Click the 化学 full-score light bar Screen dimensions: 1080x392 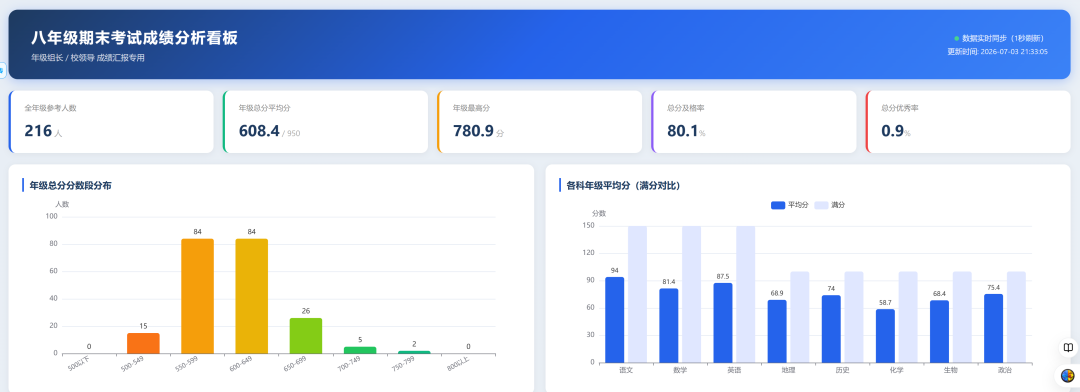point(908,317)
